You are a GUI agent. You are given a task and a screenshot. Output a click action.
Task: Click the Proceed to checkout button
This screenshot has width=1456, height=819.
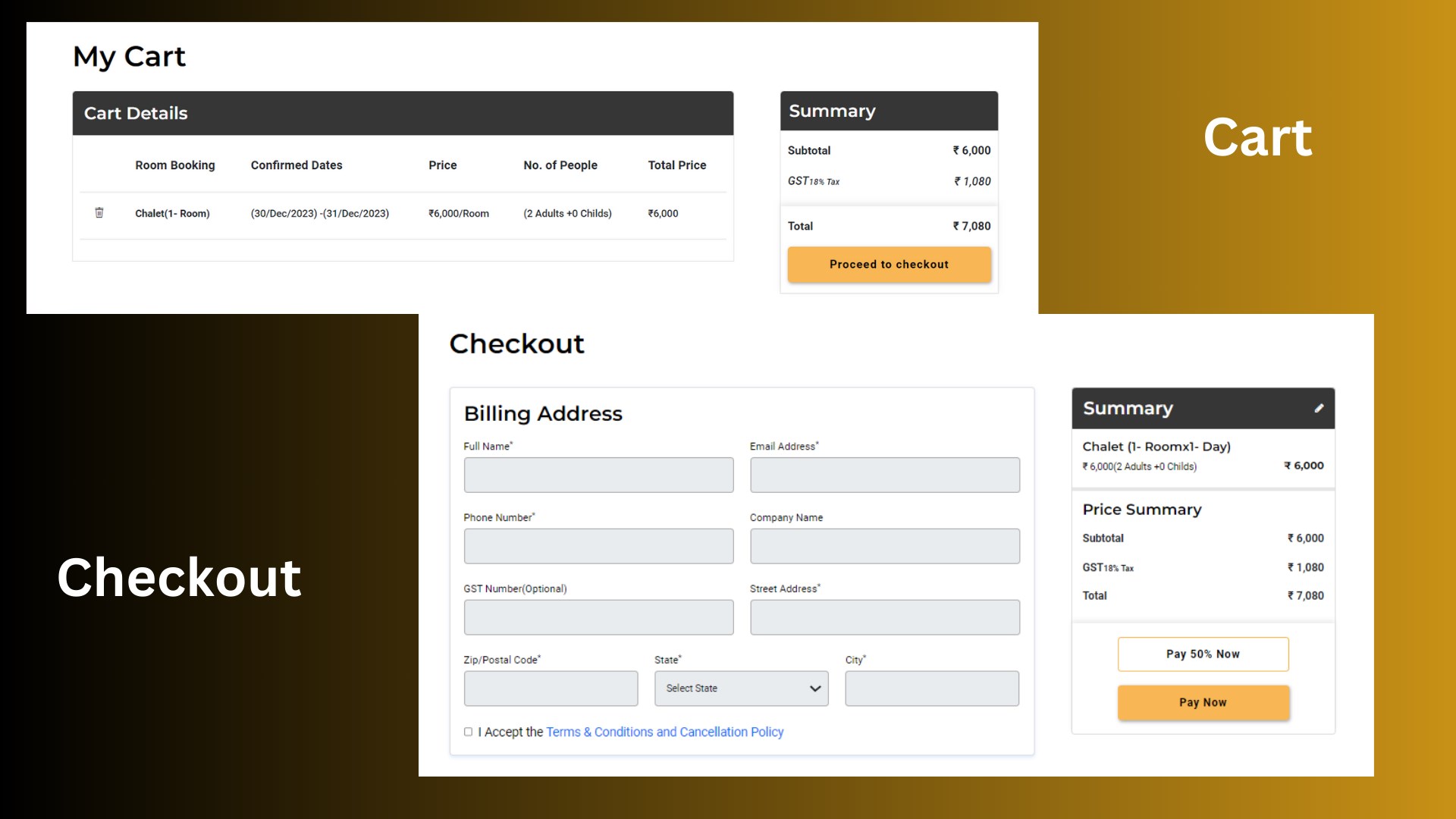coord(889,264)
